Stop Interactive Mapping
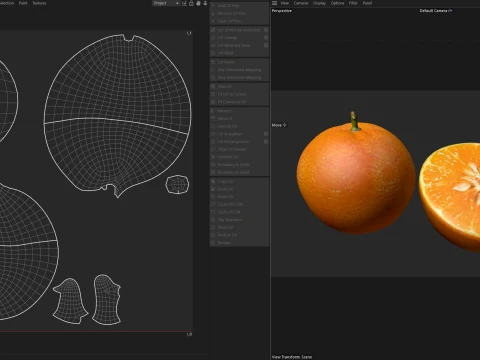 [239, 78]
